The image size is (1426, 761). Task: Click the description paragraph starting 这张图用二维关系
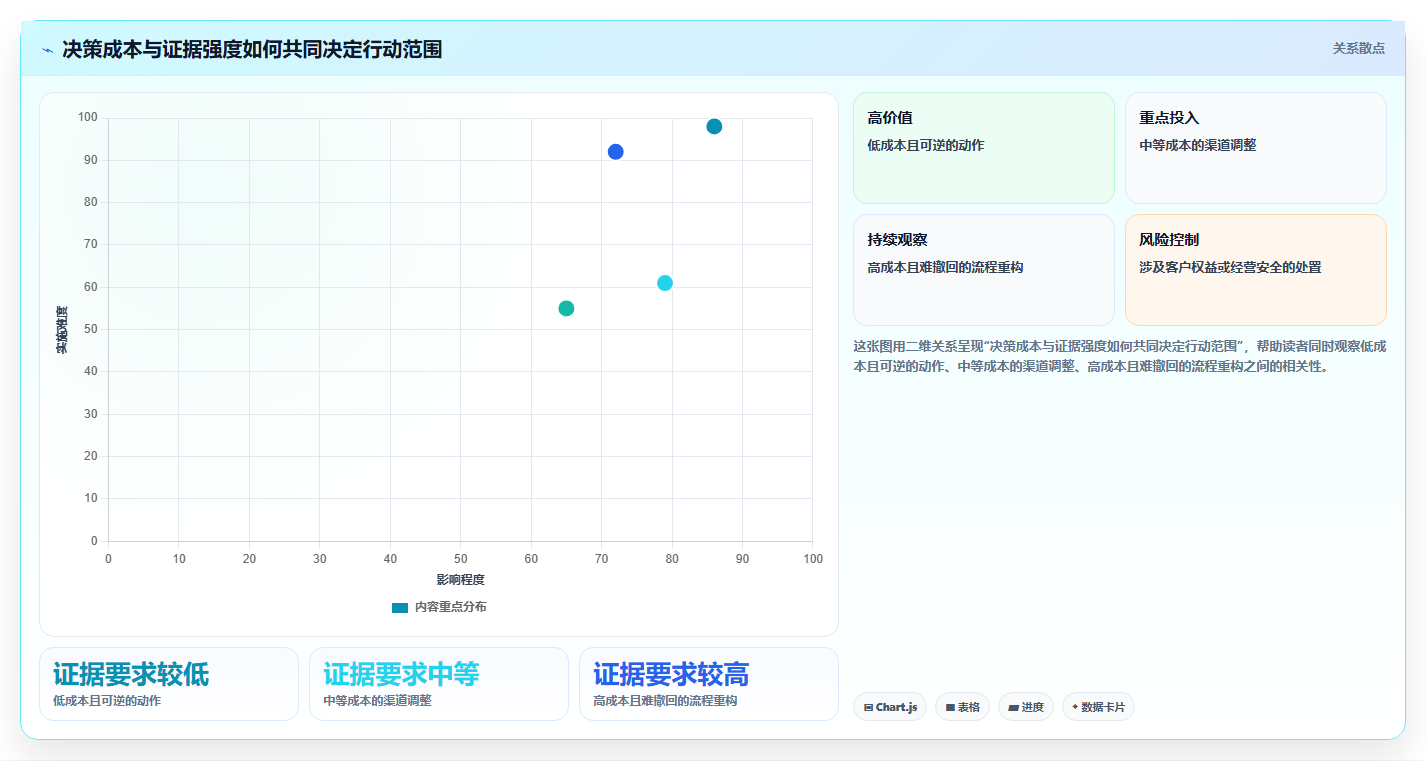click(x=1120, y=356)
